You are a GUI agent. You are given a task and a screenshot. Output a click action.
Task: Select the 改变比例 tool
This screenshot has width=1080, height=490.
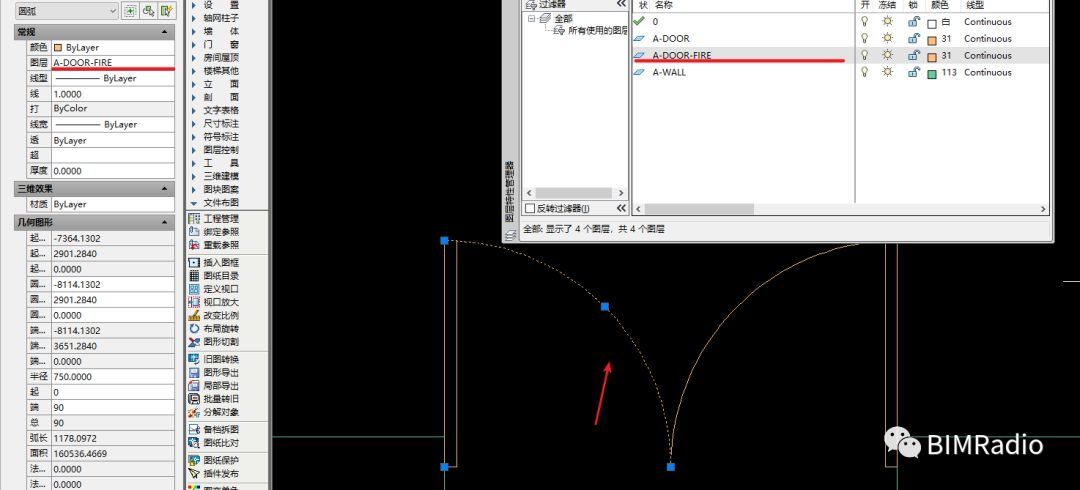(214, 315)
